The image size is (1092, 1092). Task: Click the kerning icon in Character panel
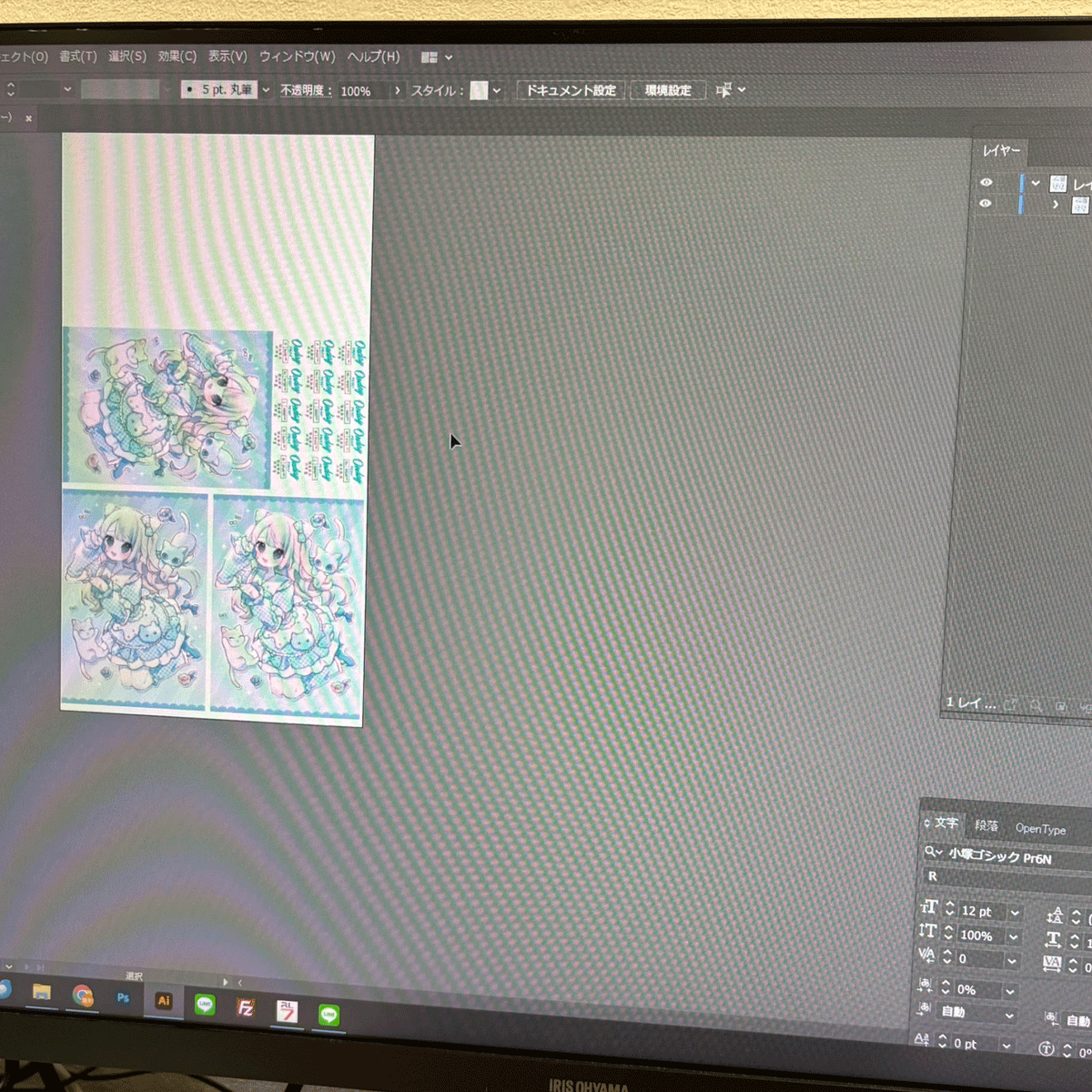click(x=926, y=955)
